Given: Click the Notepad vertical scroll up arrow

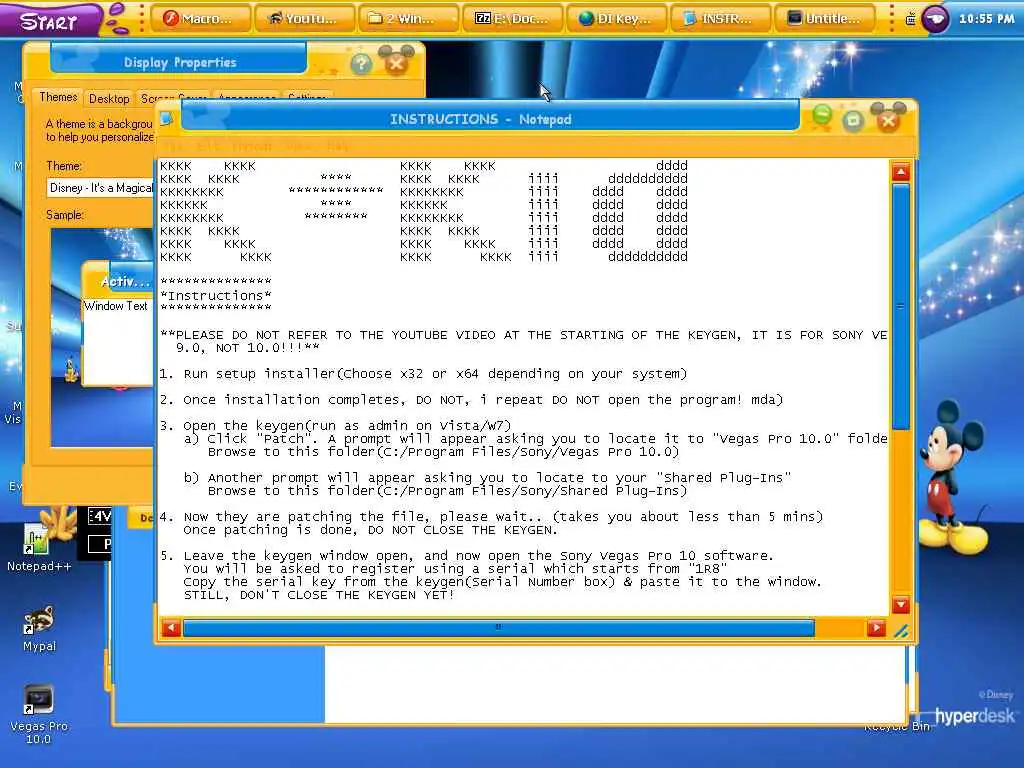Looking at the screenshot, I should pyautogui.click(x=901, y=172).
